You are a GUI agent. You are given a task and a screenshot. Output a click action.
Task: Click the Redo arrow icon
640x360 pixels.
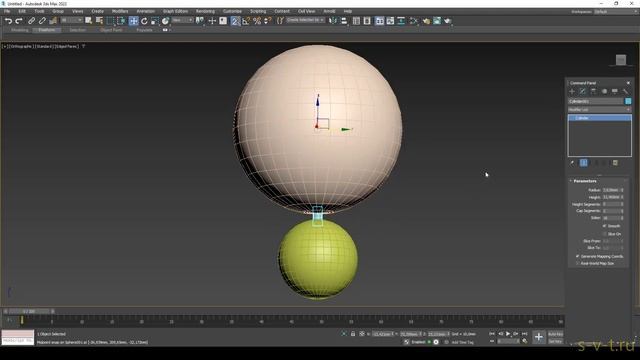click(x=19, y=21)
